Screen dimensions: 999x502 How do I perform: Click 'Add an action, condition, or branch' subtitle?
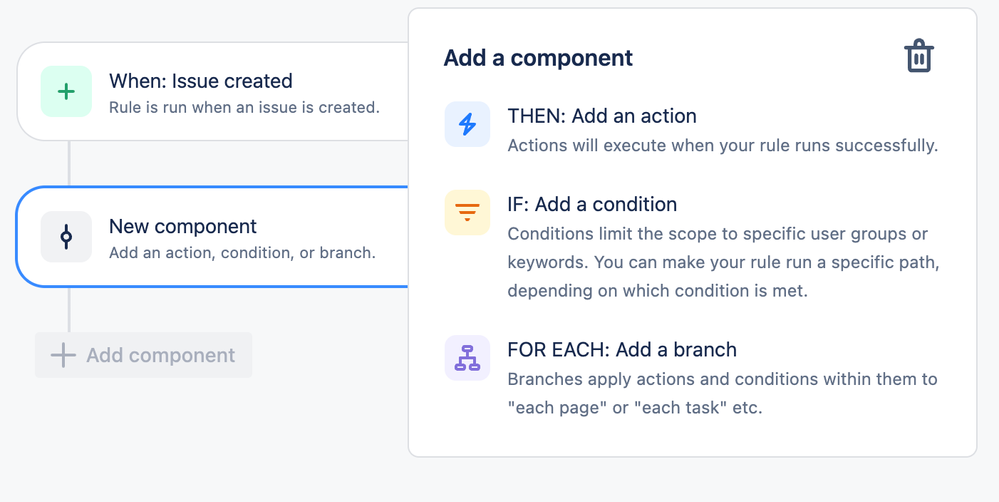point(242,253)
